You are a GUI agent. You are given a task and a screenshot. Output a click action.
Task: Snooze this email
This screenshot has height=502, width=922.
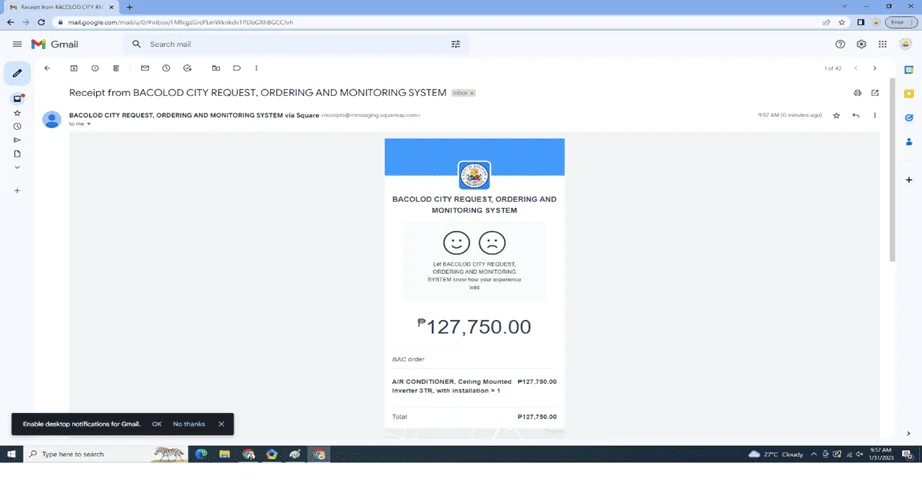click(166, 68)
